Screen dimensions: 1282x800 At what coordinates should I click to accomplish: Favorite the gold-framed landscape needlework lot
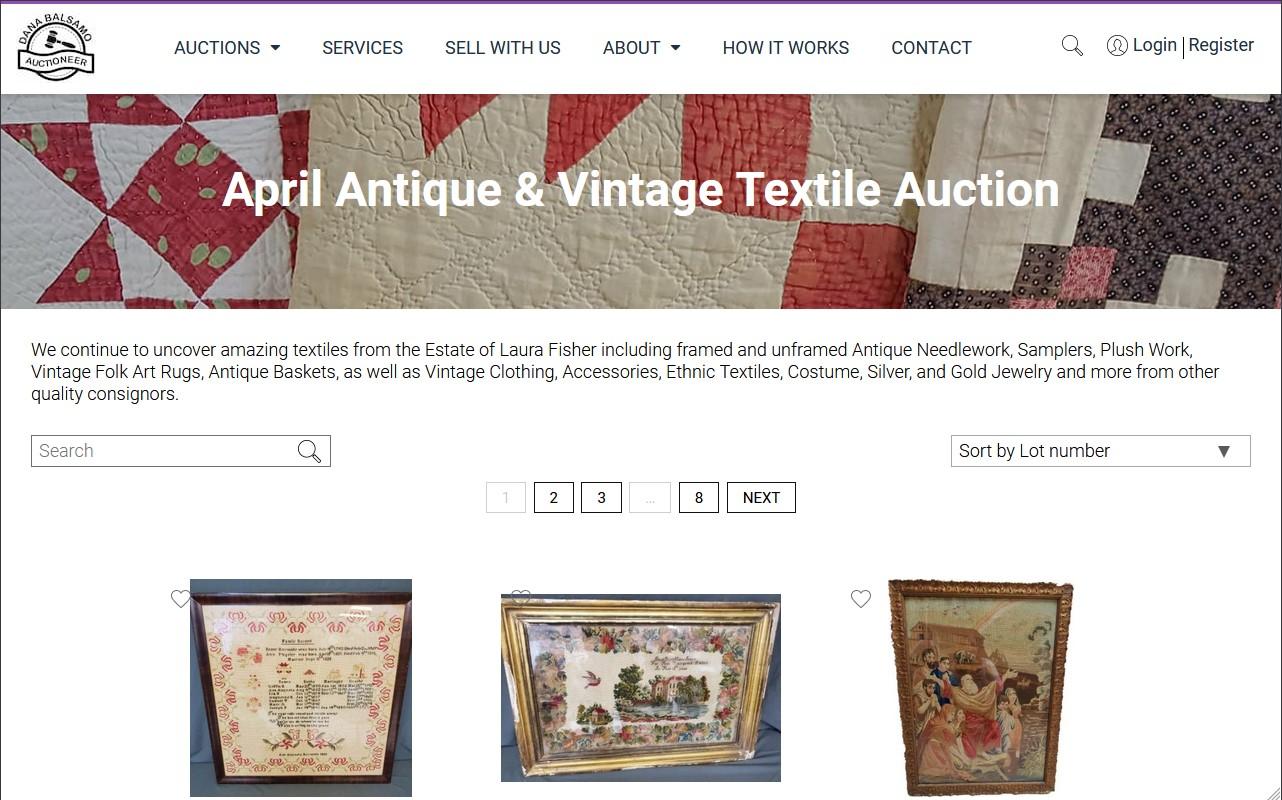pyautogui.click(x=520, y=598)
